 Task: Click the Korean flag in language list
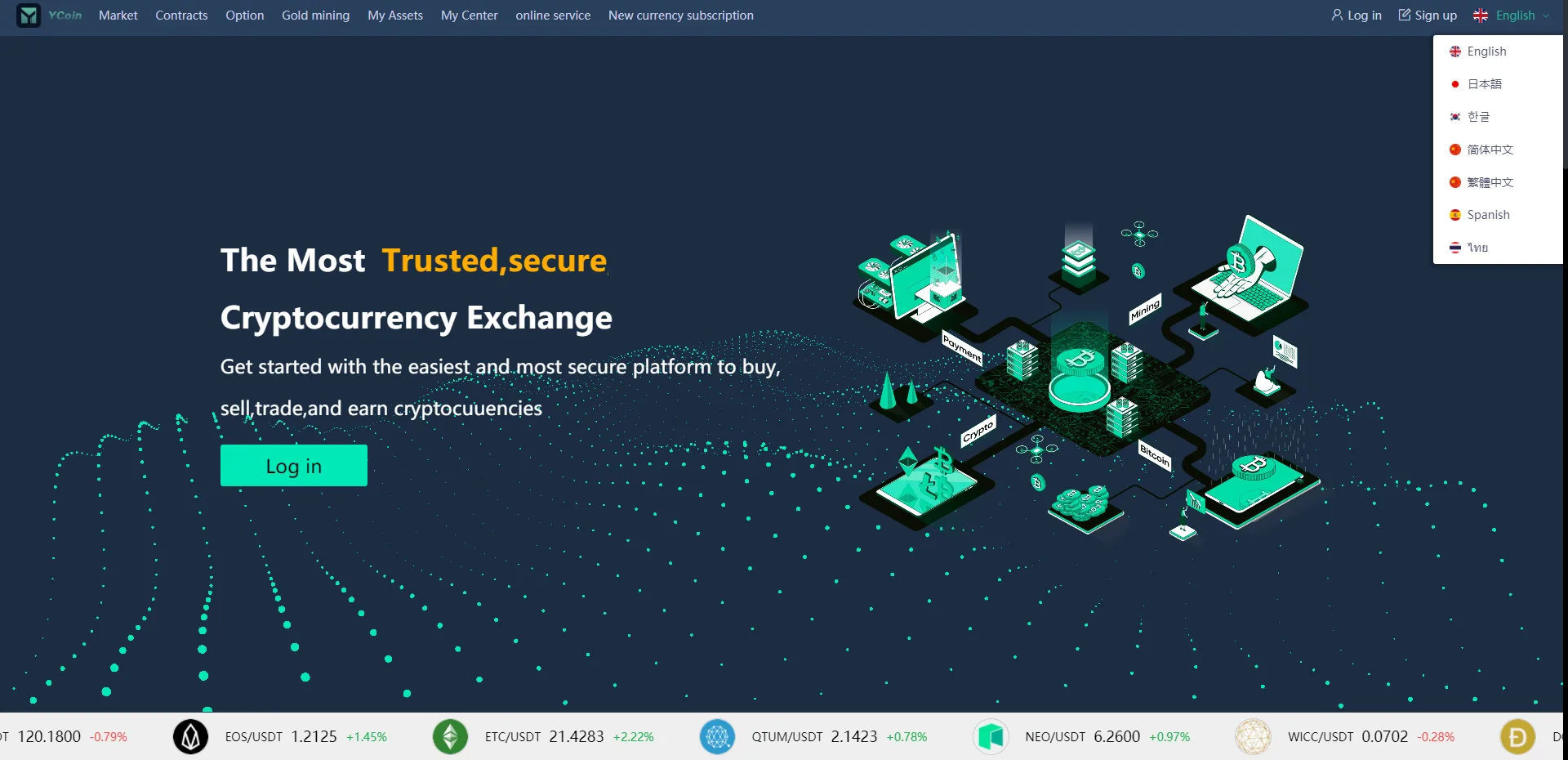pos(1455,117)
